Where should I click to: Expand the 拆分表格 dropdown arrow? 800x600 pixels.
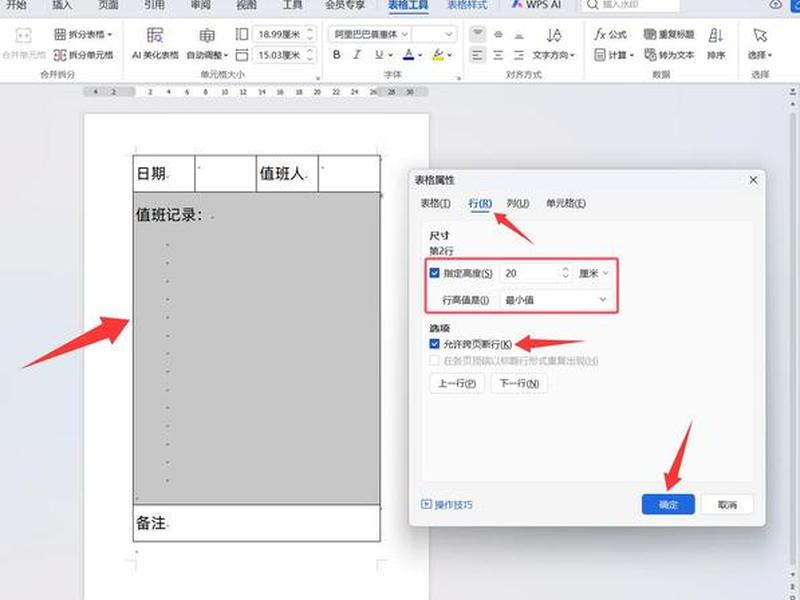[110, 35]
